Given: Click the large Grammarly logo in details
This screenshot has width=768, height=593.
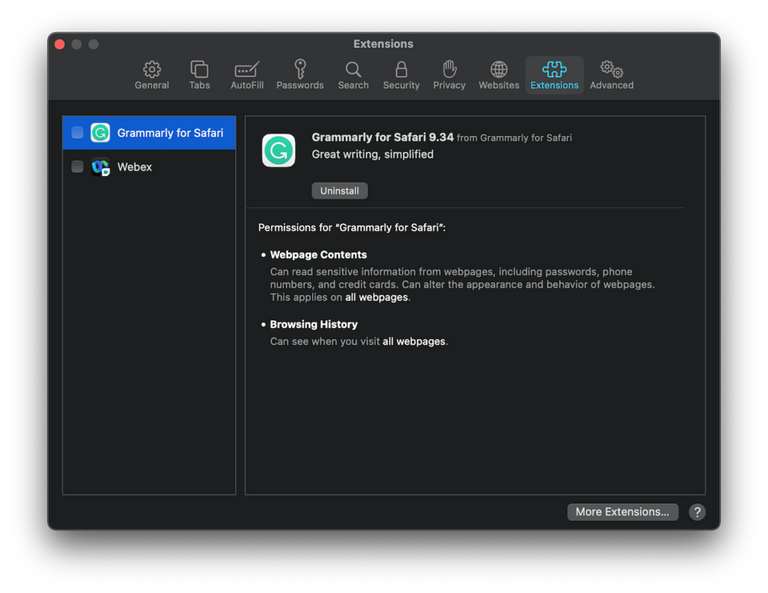Looking at the screenshot, I should [x=279, y=150].
